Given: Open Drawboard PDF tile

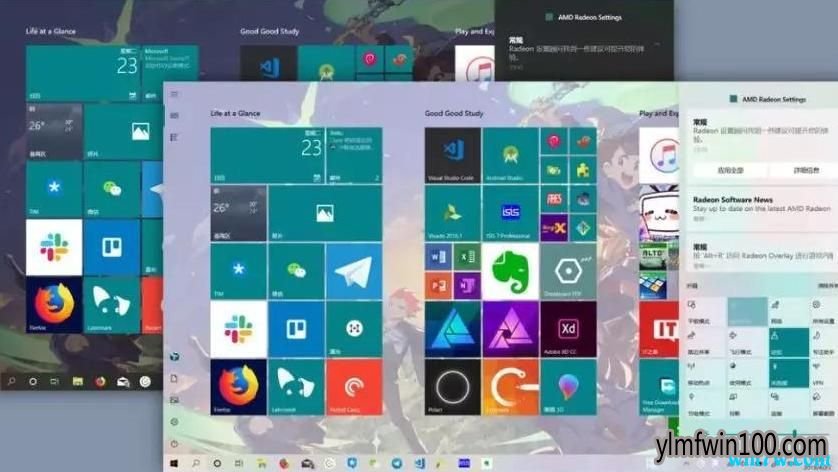Looking at the screenshot, I should (x=568, y=272).
